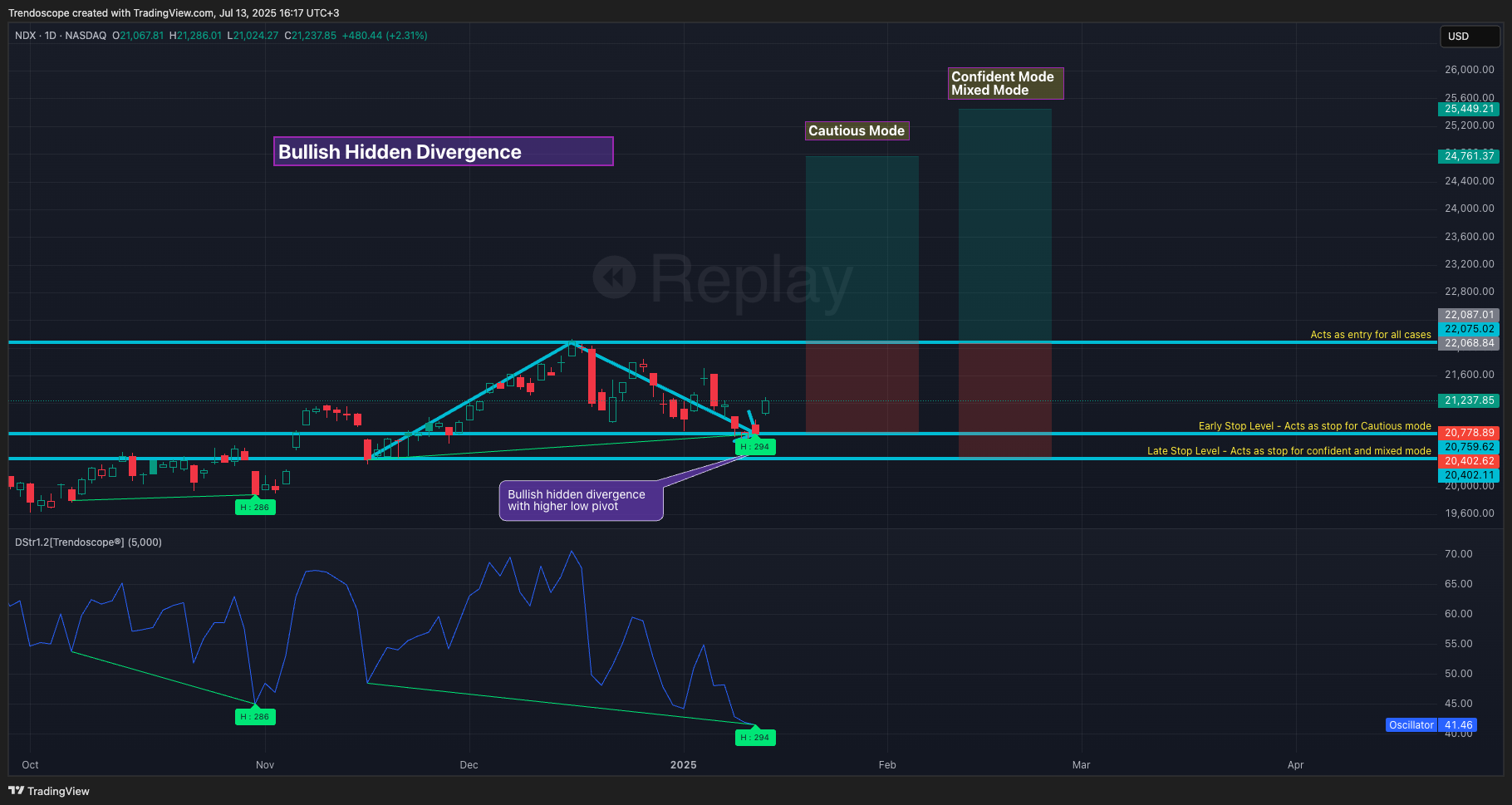The image size is (1512, 805).
Task: Select the 20,759.62 price label
Action: click(x=1469, y=447)
